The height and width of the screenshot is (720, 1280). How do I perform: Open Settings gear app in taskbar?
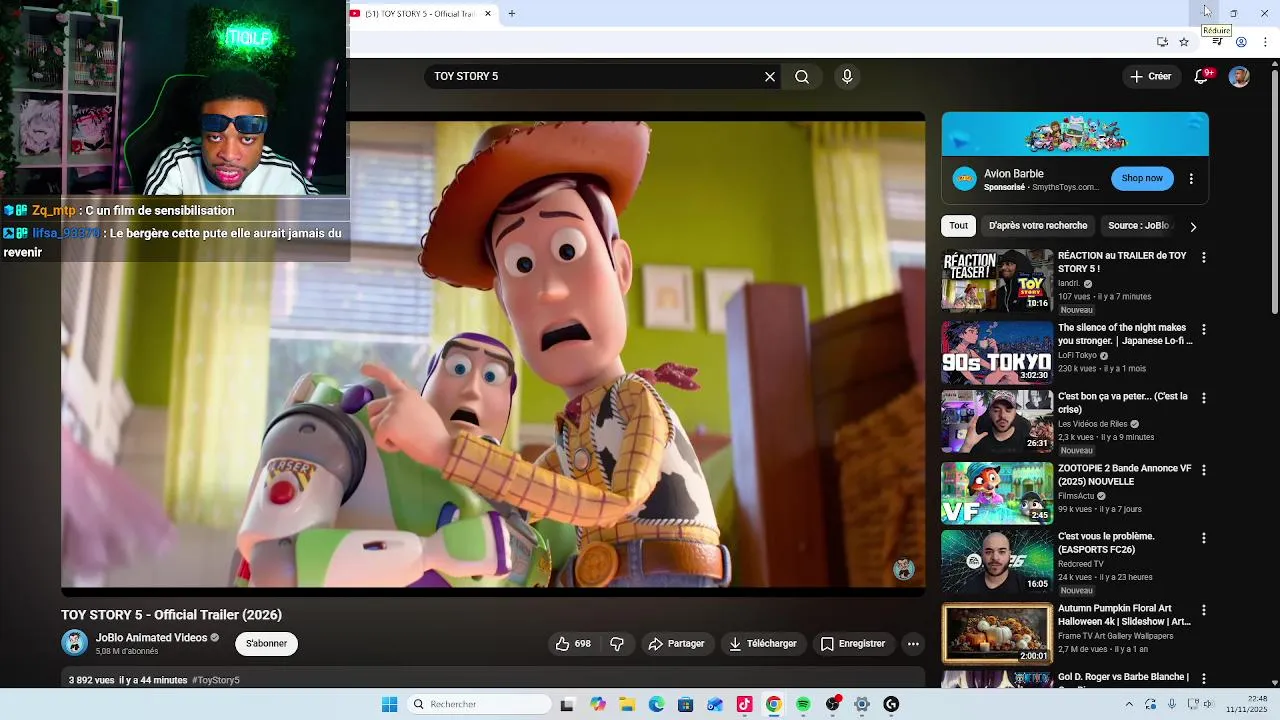click(862, 705)
